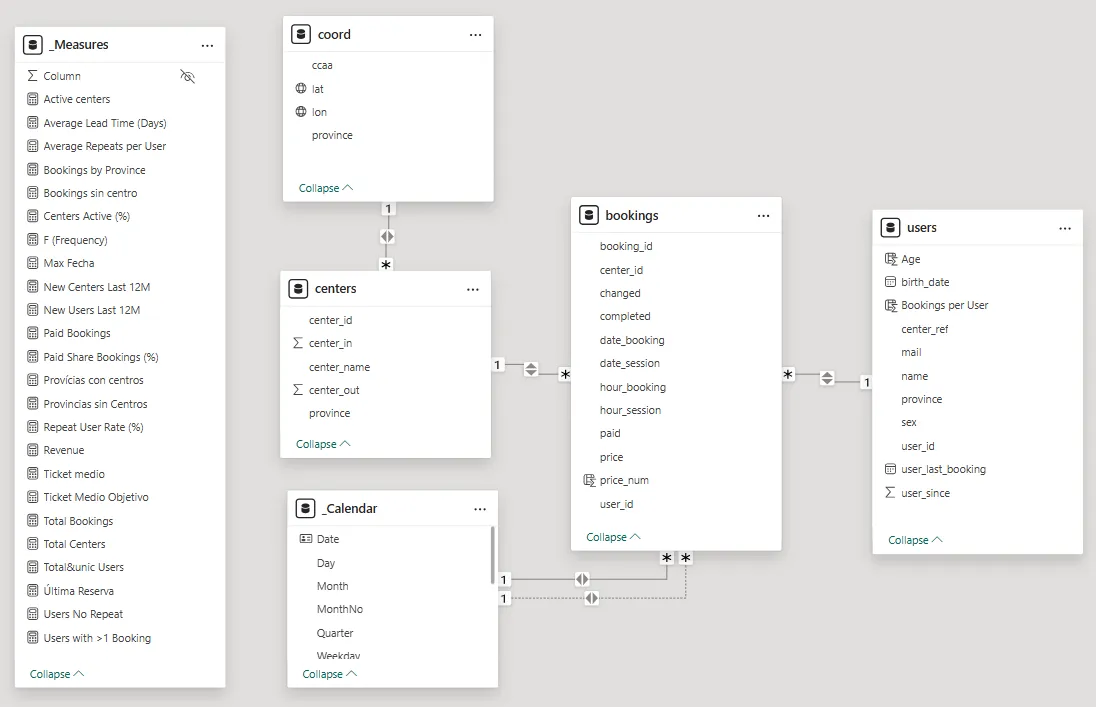Select the centers-bookings relationship filter direction arrow
This screenshot has width=1096, height=707.
tap(531, 369)
